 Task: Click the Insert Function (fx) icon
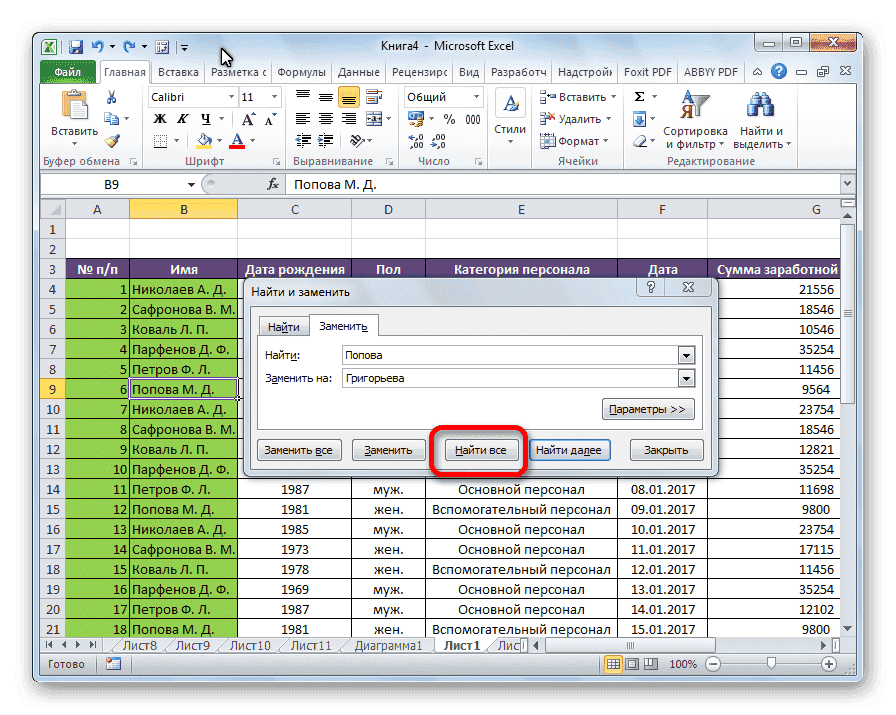[x=274, y=184]
